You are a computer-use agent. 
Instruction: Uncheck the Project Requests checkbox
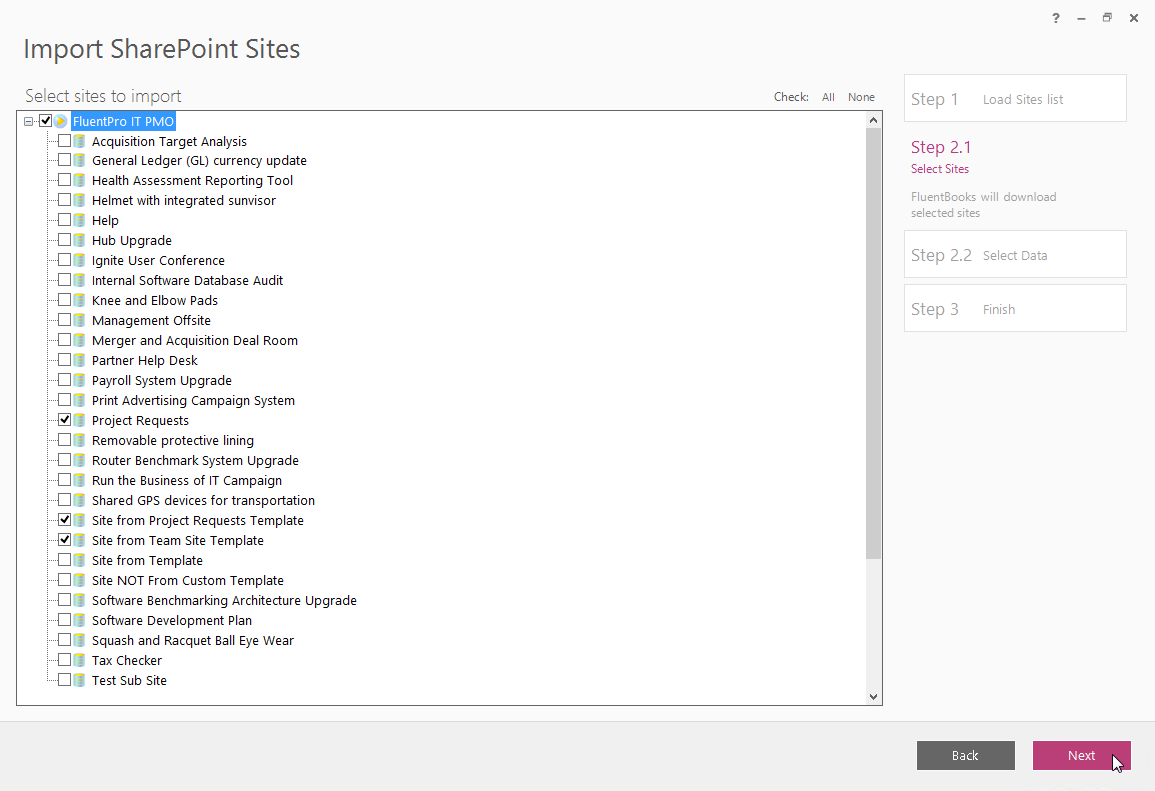65,420
